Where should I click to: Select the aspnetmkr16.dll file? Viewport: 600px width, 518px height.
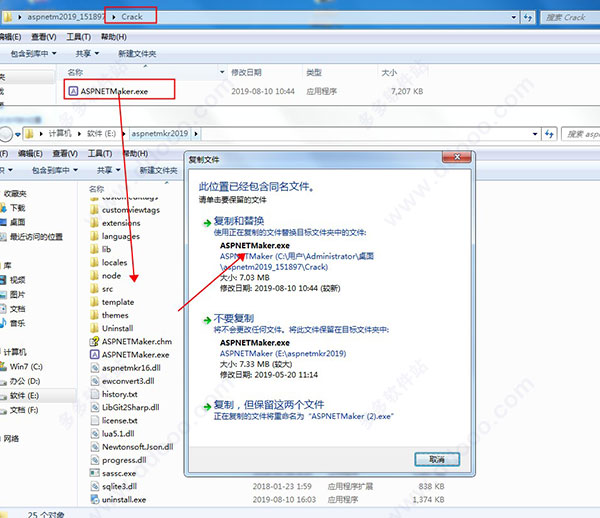click(126, 368)
